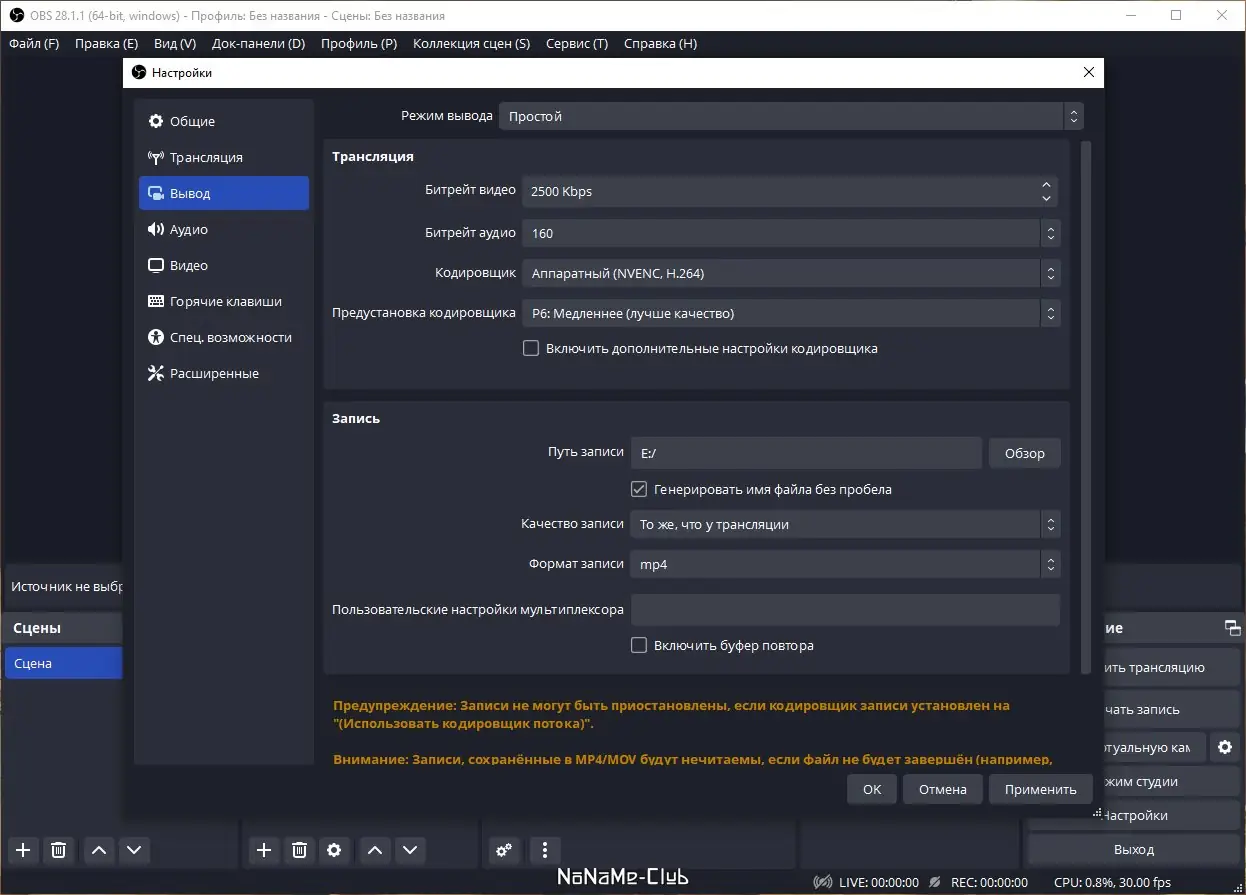
Task: Open the Качество записи dropdown
Action: [x=845, y=524]
